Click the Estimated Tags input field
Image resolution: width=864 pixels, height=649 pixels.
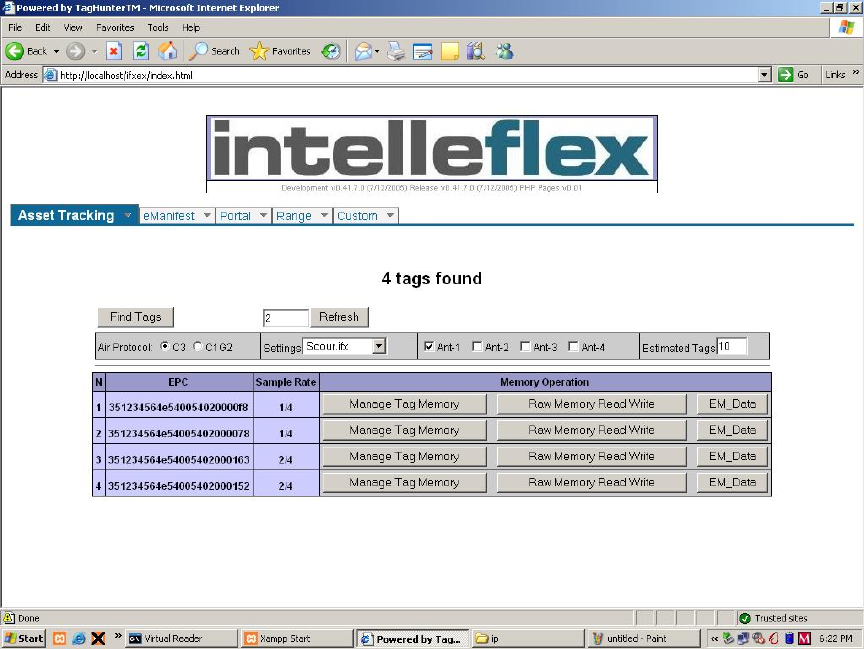732,347
